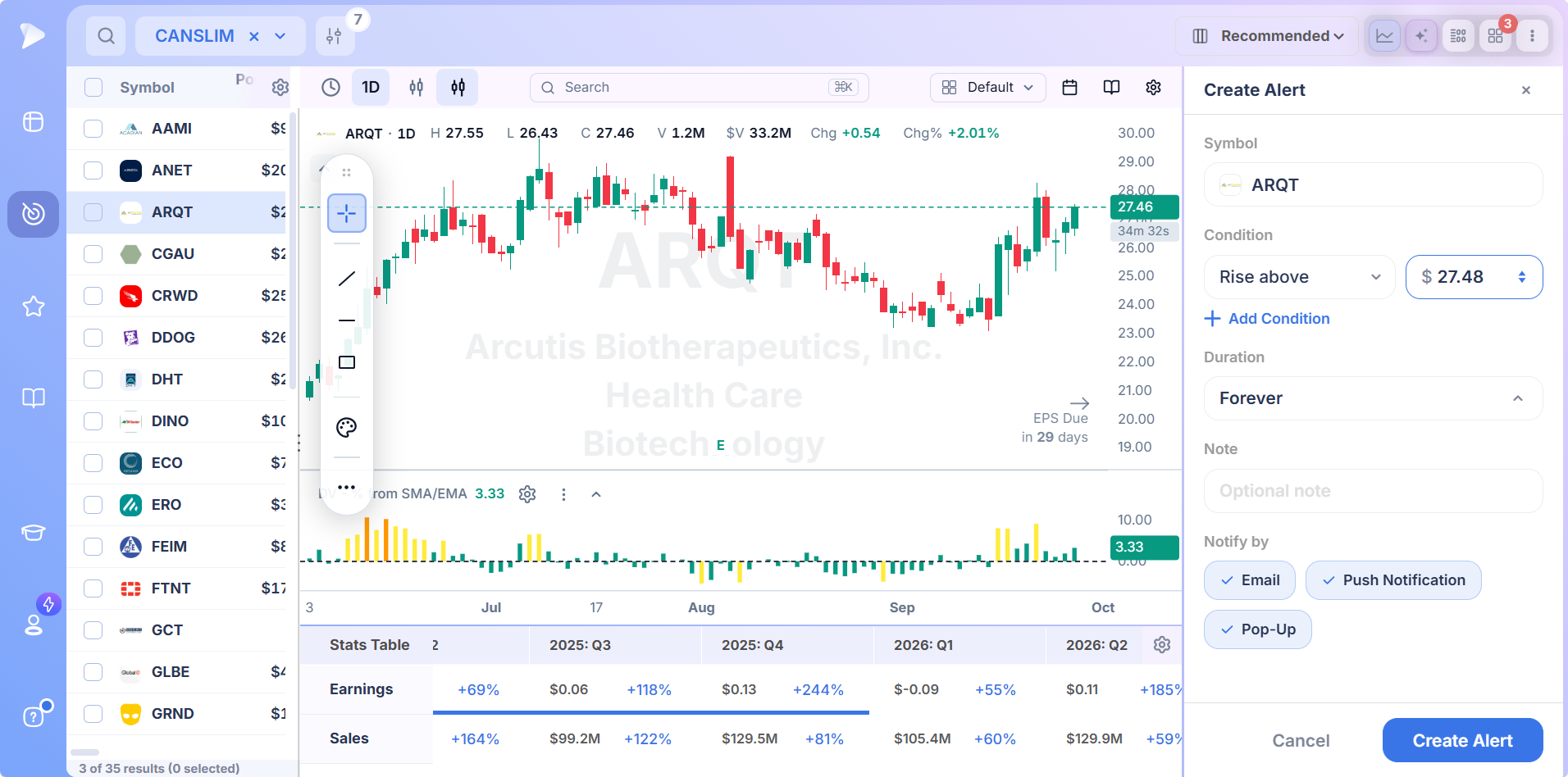1568x777 pixels.
Task: Open the Rise above condition dropdown
Action: click(x=1300, y=277)
